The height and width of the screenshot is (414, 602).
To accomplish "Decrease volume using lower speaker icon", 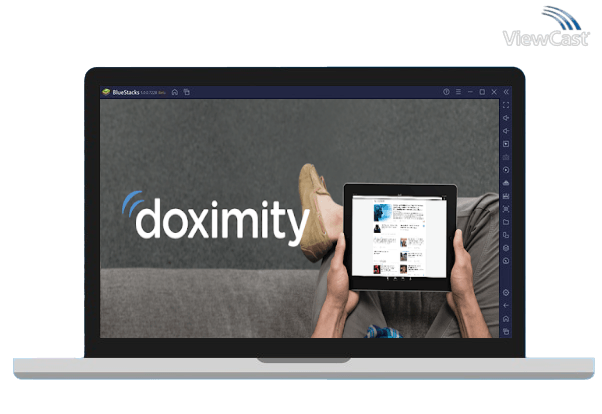I will click(x=506, y=131).
